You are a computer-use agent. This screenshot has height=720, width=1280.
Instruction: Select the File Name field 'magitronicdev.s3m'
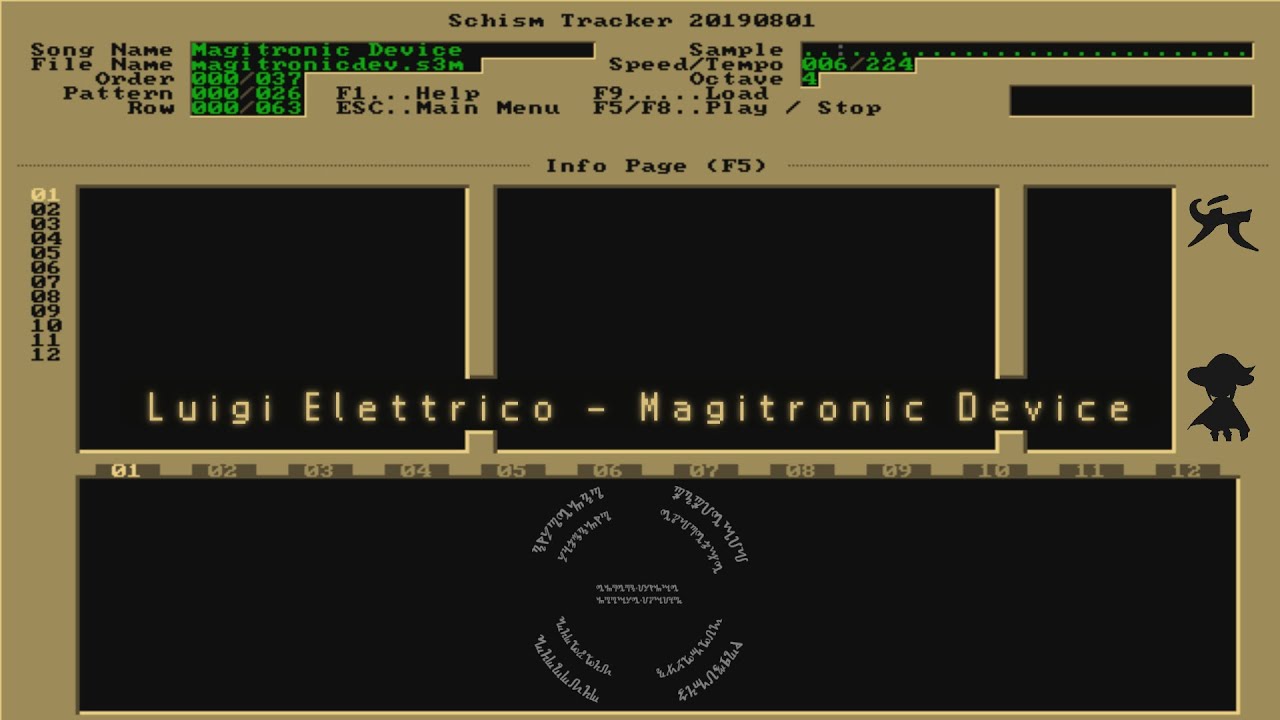(x=335, y=65)
